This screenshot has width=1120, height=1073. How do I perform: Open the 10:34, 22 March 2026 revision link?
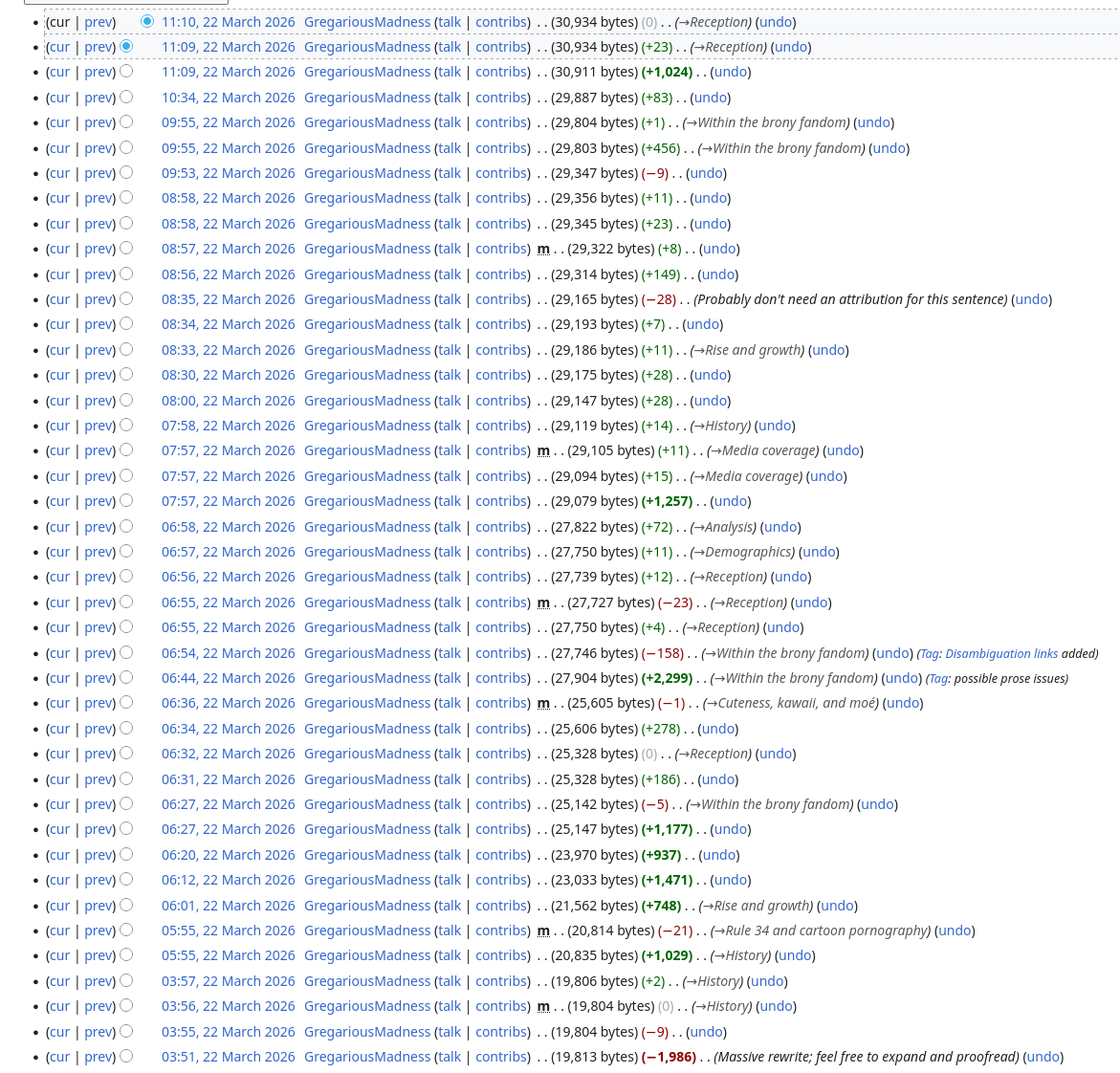(228, 98)
